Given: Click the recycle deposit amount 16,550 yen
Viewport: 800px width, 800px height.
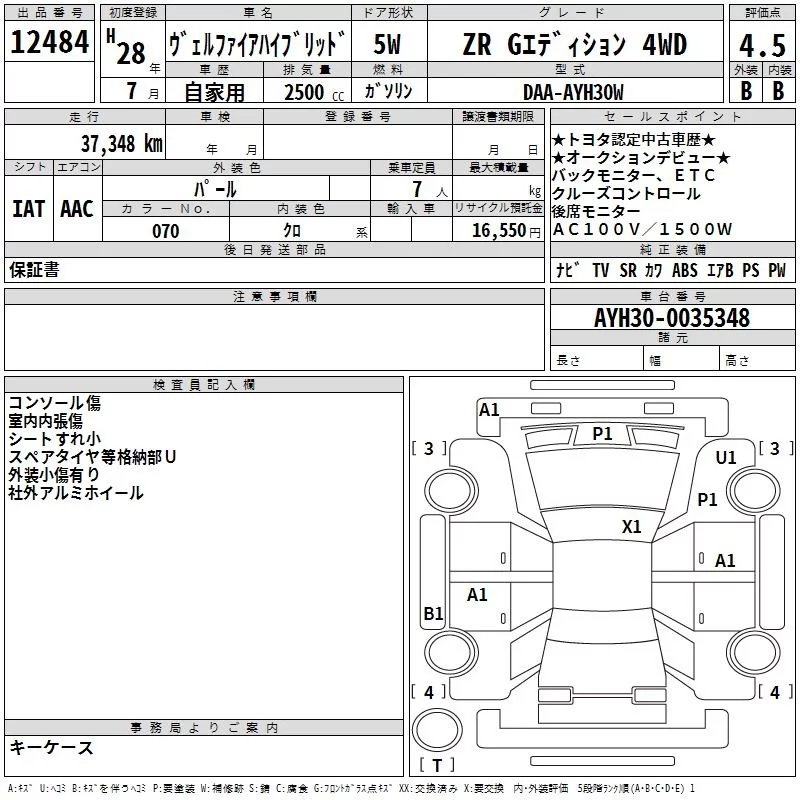Looking at the screenshot, I should pyautogui.click(x=506, y=231).
